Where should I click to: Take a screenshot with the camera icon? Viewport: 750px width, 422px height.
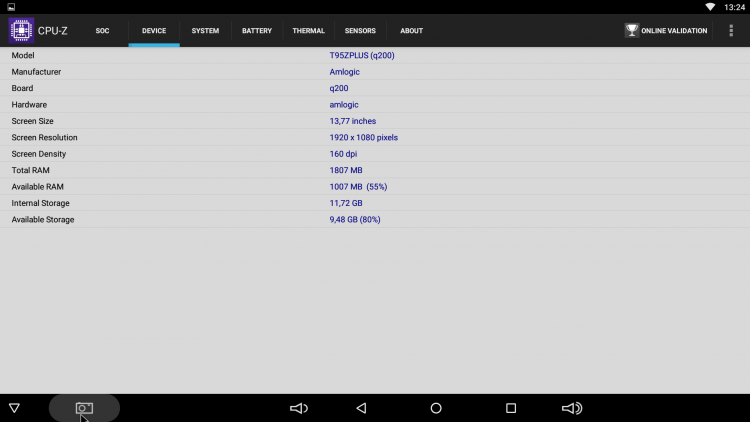[x=84, y=408]
